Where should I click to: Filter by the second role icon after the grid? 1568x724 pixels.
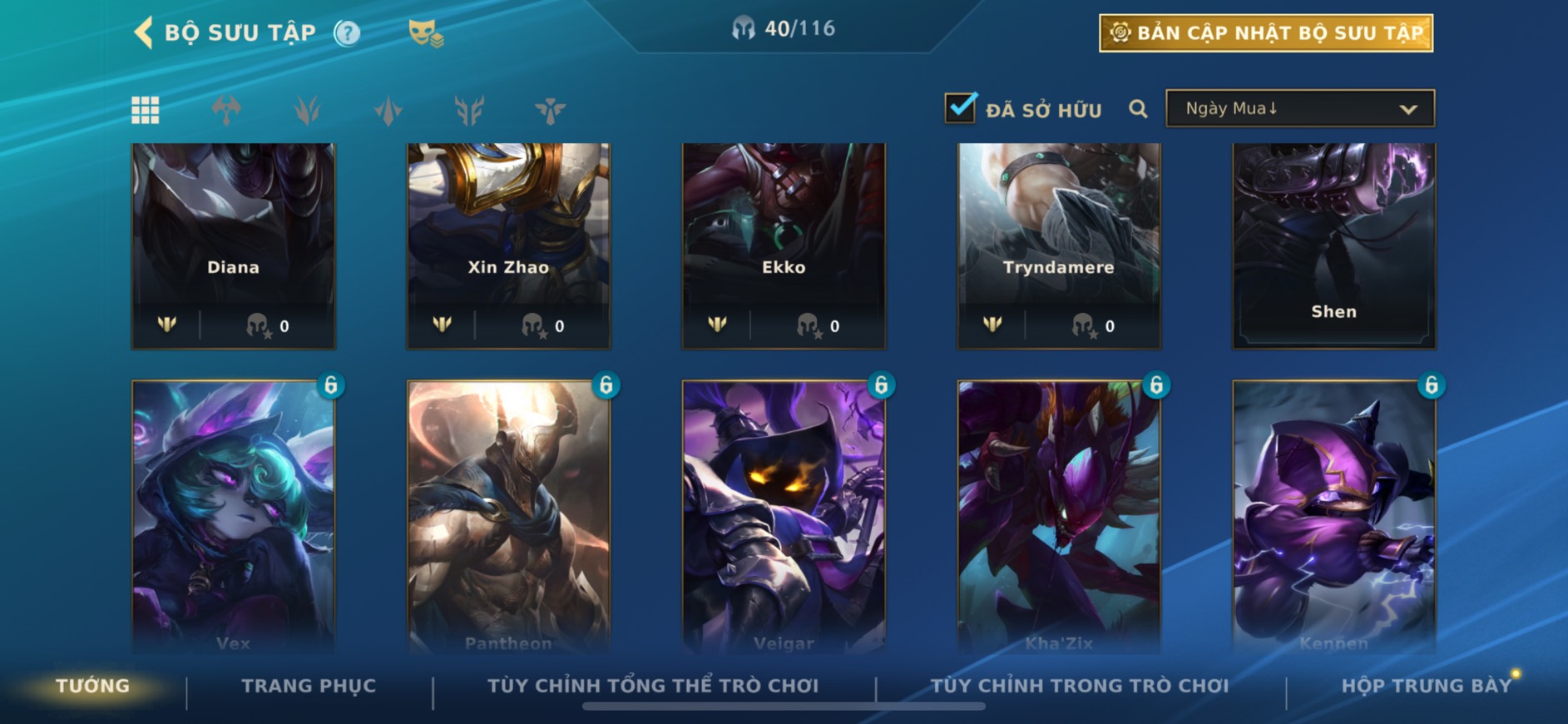(307, 110)
